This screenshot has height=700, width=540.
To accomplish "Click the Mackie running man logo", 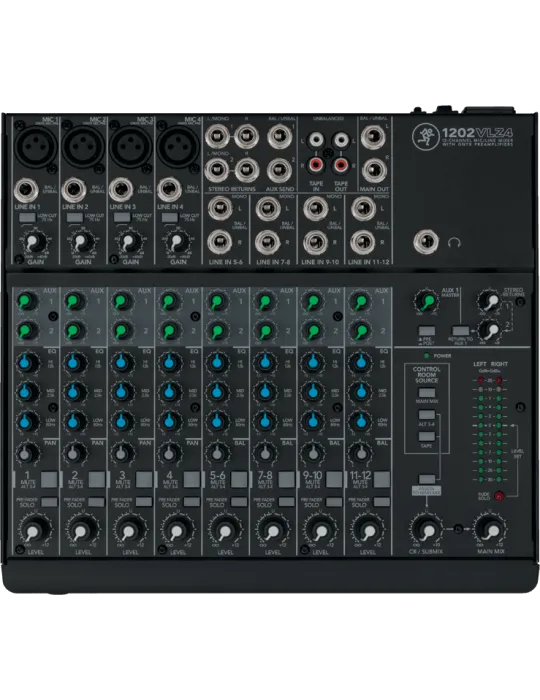I will (423, 135).
